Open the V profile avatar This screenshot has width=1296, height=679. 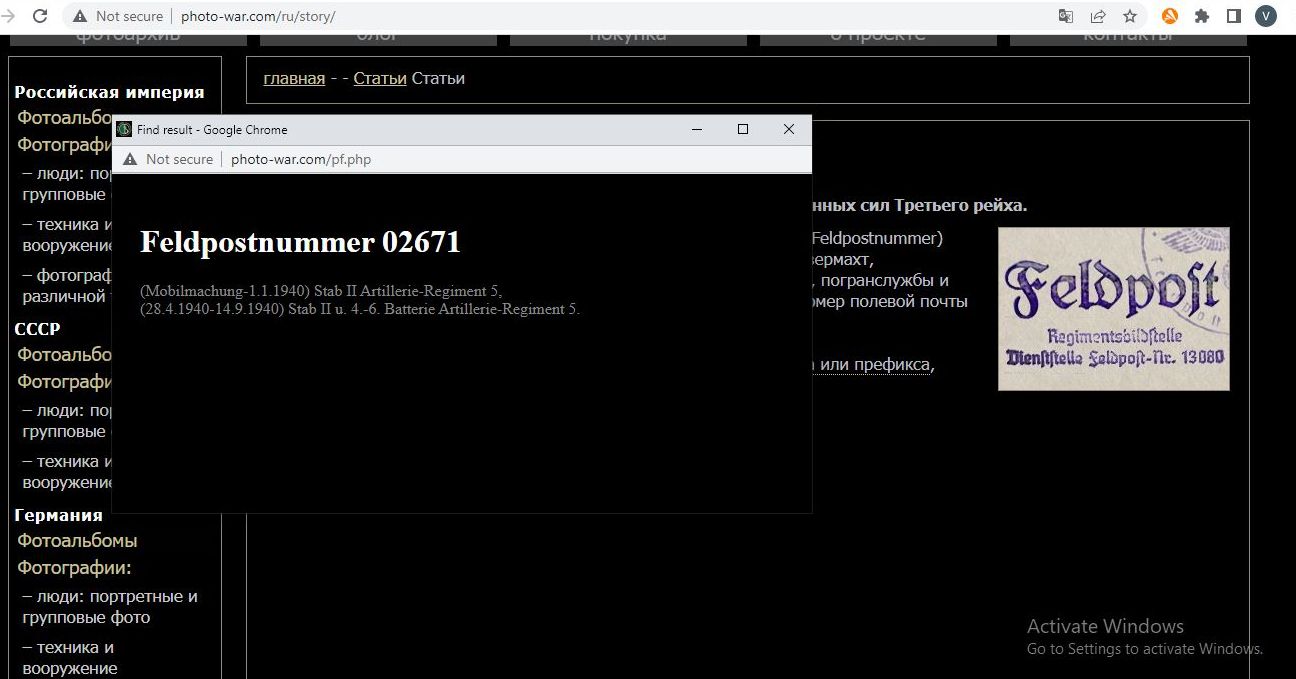[x=1266, y=16]
